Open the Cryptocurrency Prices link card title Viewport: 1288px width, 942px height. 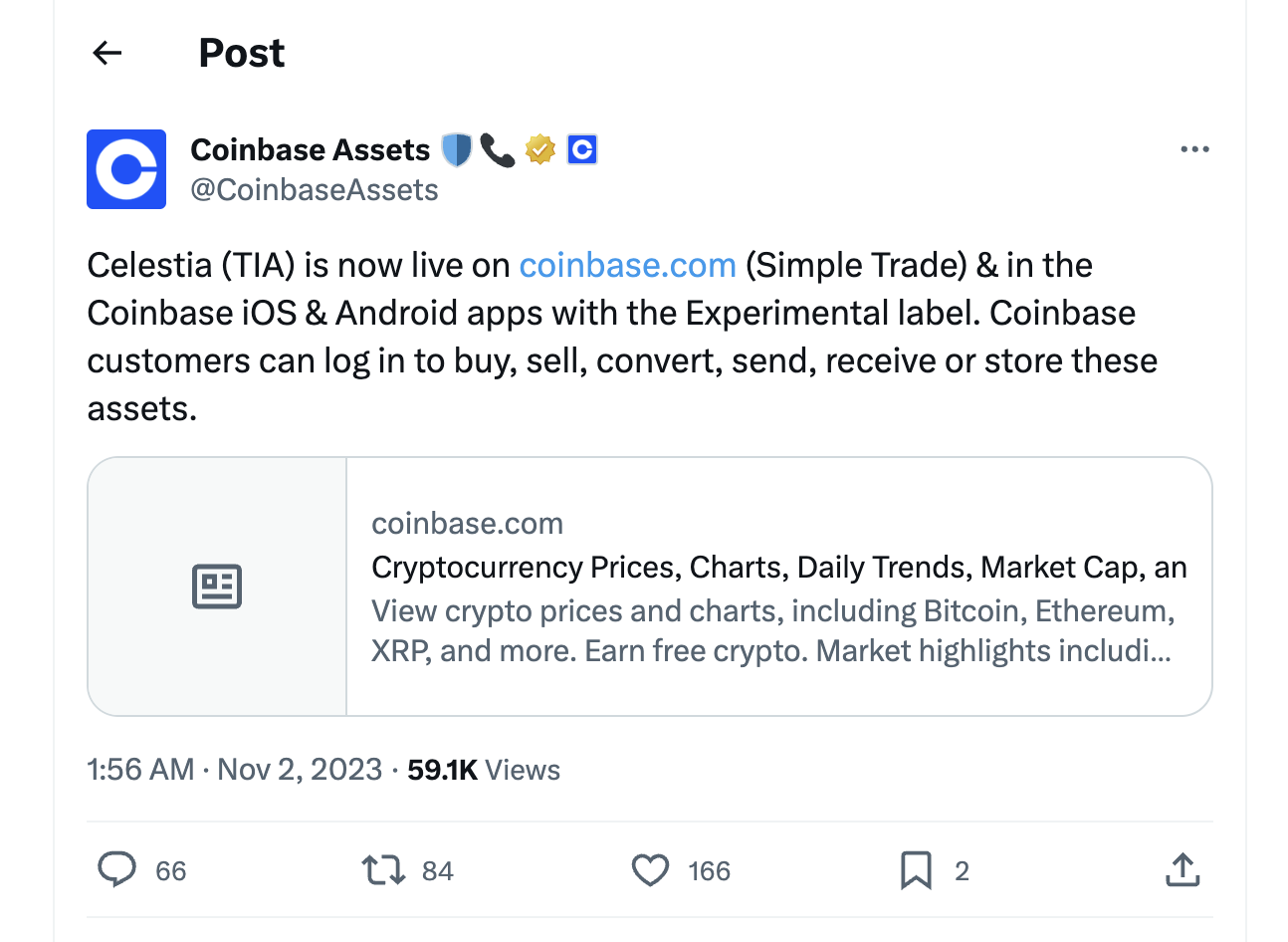coord(778,568)
